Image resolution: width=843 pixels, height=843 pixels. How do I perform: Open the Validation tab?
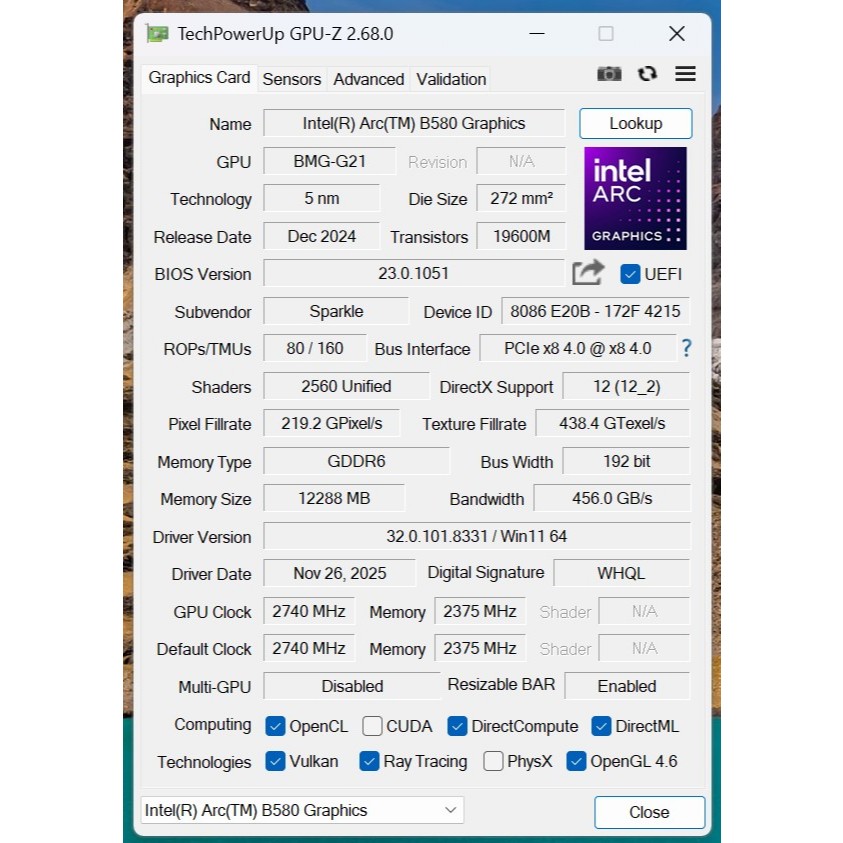[451, 79]
